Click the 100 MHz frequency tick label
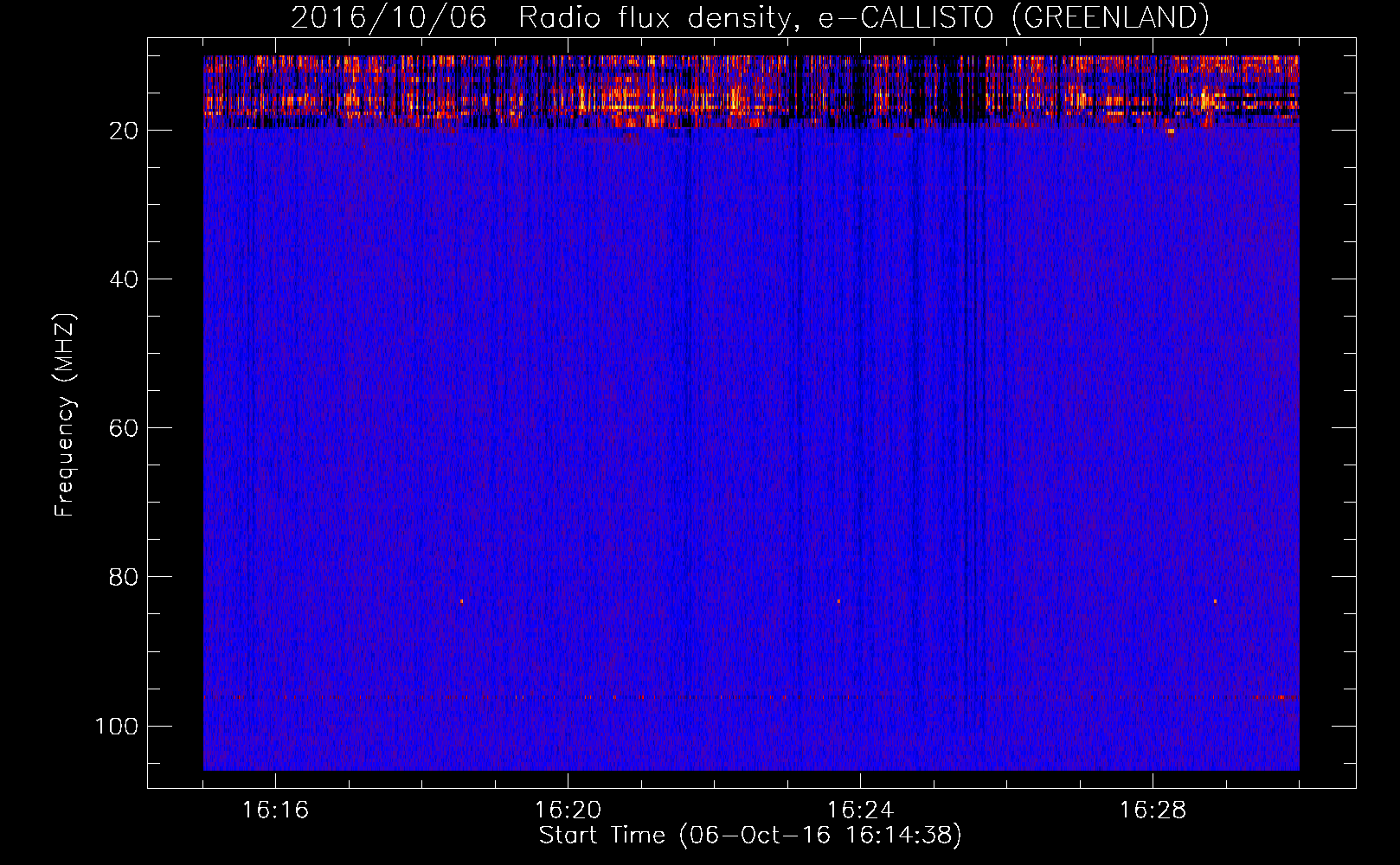The width and height of the screenshot is (1400, 865). click(x=117, y=726)
